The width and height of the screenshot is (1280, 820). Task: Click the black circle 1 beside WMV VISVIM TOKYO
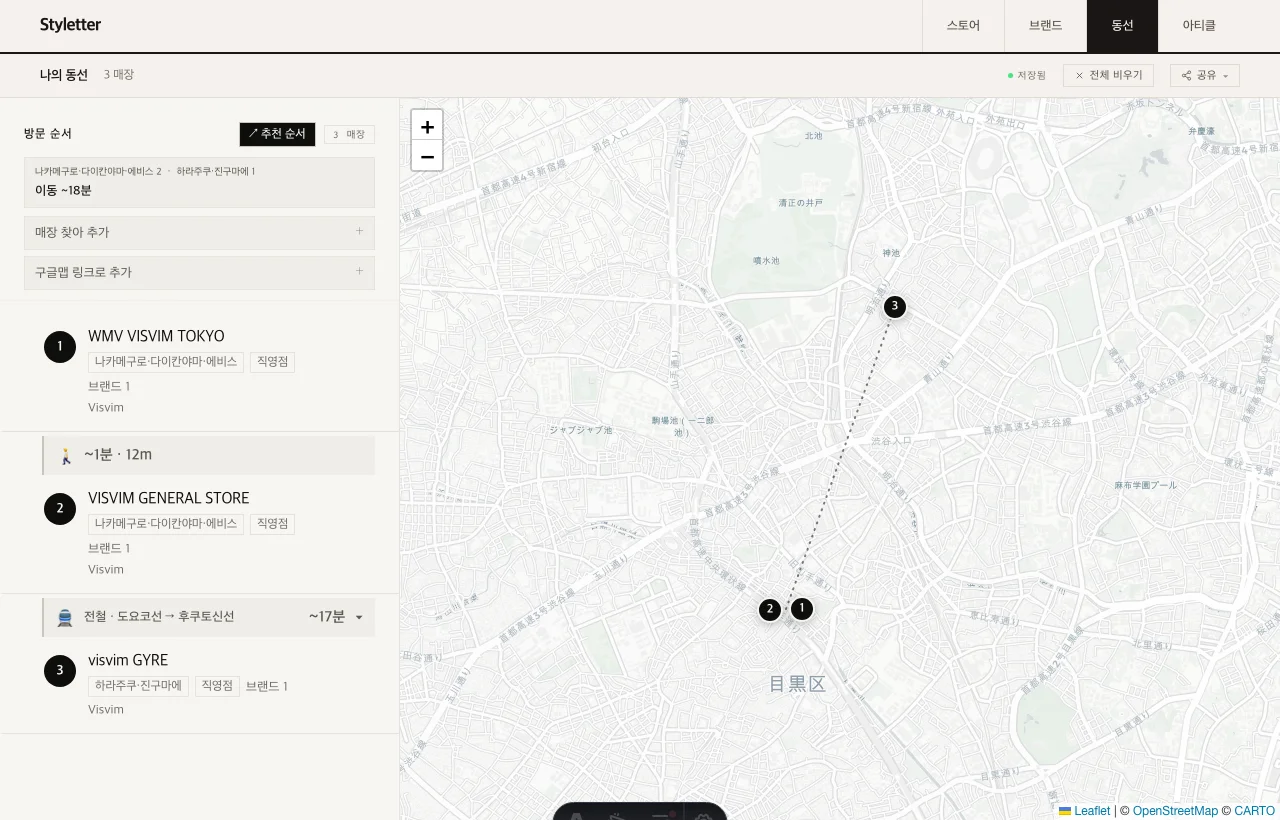[x=60, y=347]
